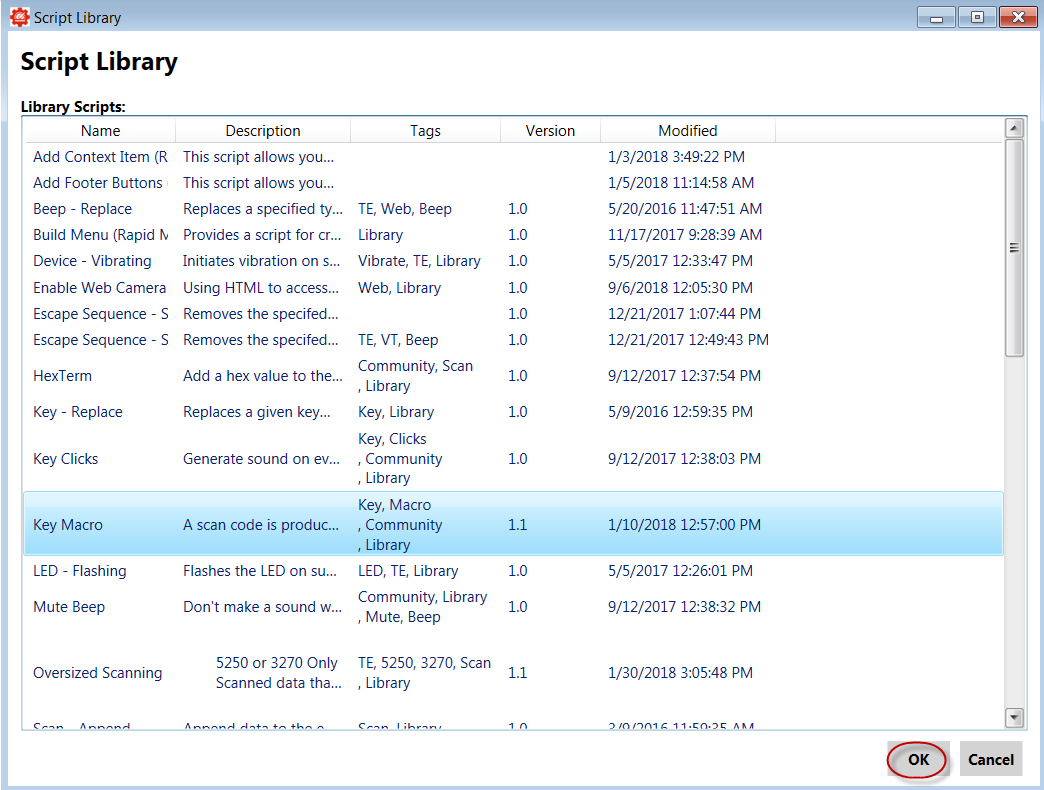Click the OK button
The image size is (1044, 790).
917,759
